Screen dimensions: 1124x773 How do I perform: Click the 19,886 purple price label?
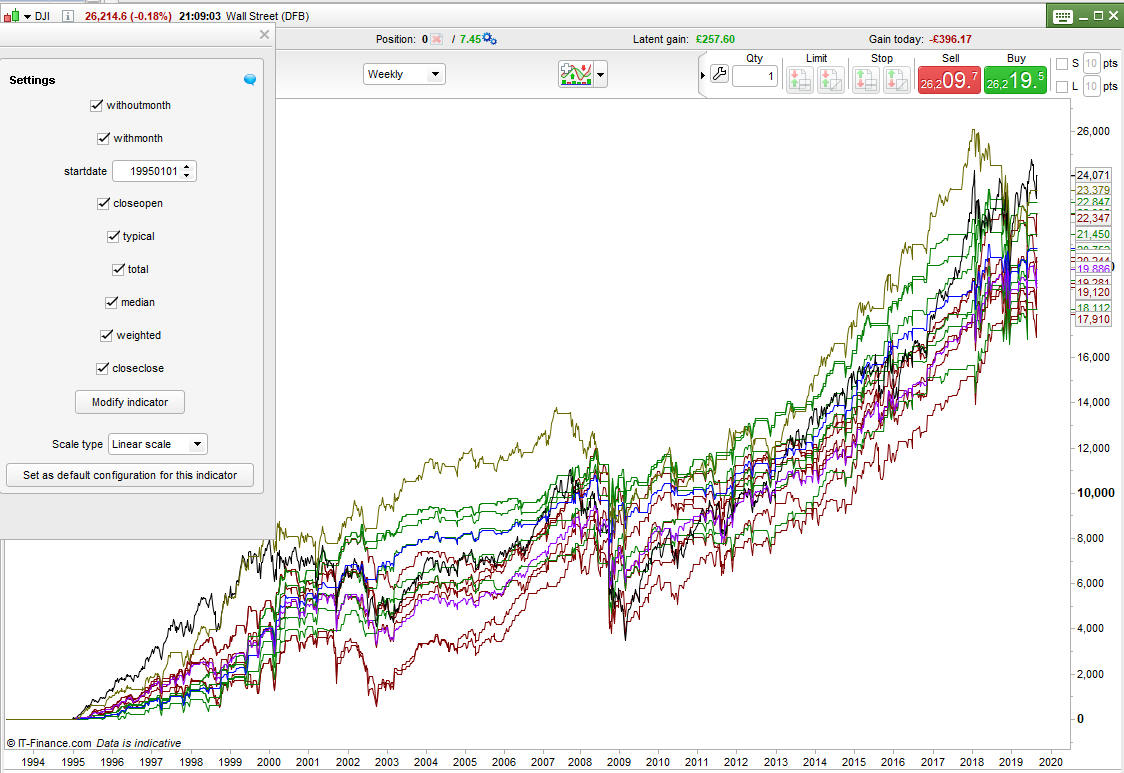point(1092,269)
